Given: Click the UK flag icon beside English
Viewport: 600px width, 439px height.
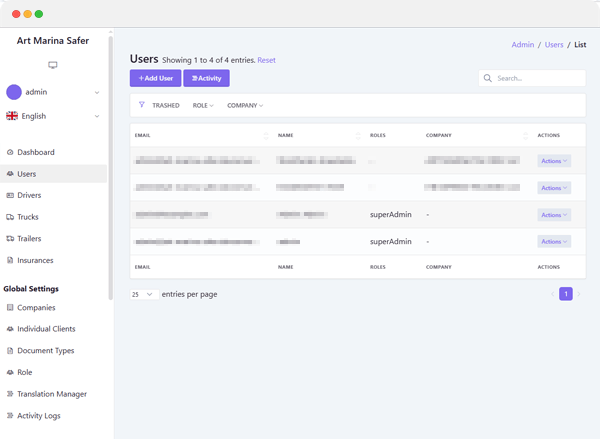Looking at the screenshot, I should (x=12, y=116).
